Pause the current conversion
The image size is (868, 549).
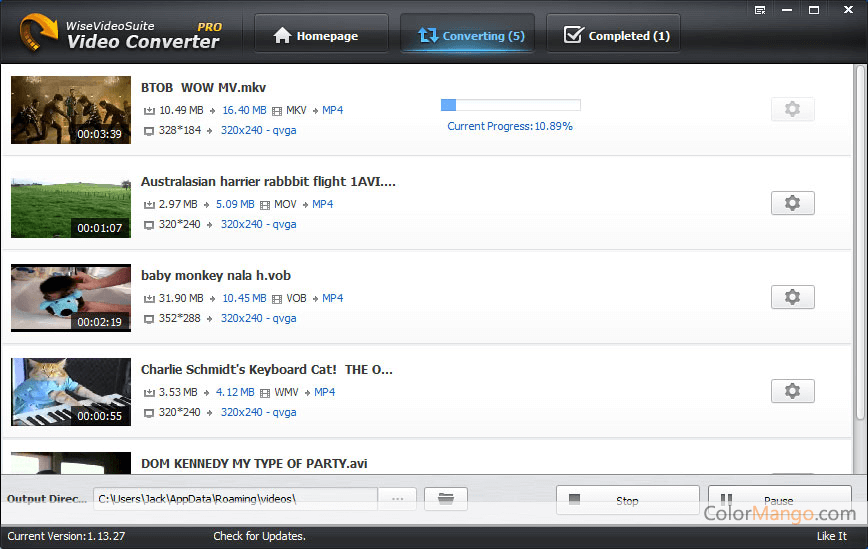(779, 499)
